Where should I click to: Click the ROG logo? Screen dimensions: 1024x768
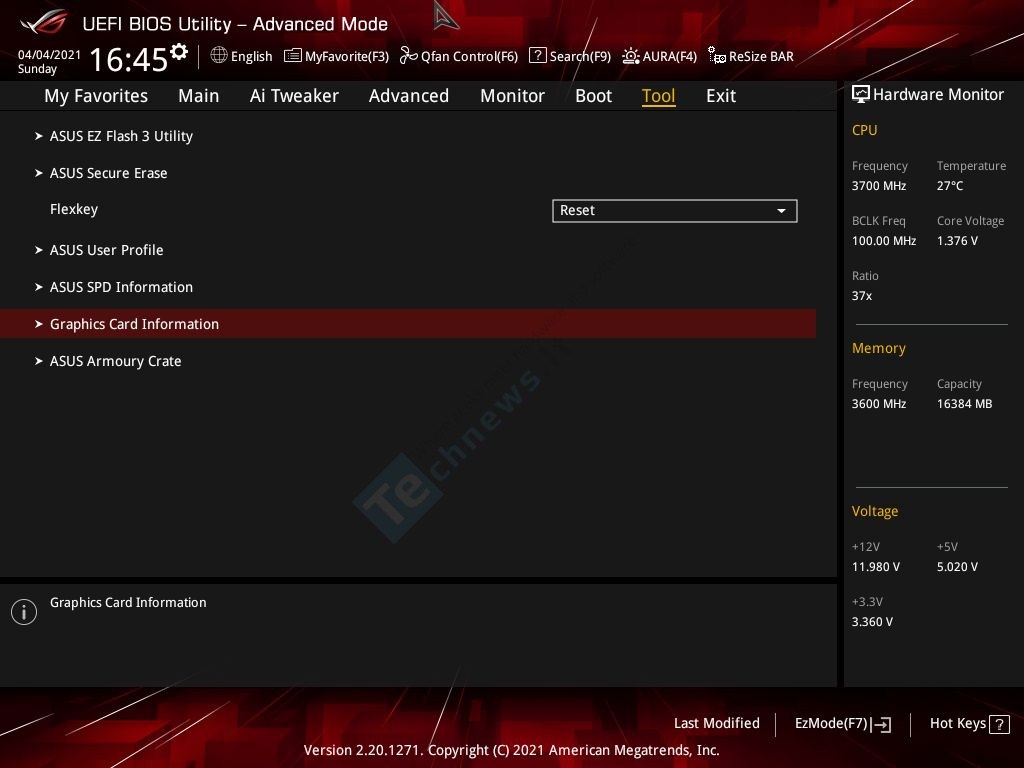pyautogui.click(x=44, y=22)
